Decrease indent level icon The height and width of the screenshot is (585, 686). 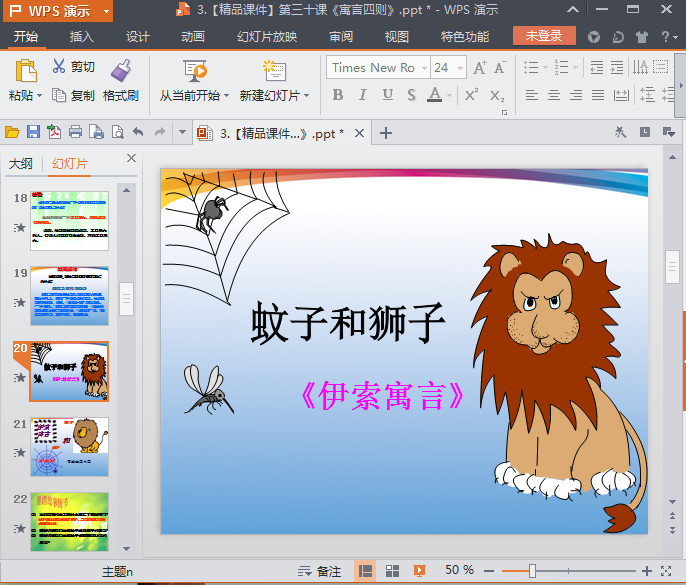pyautogui.click(x=596, y=67)
